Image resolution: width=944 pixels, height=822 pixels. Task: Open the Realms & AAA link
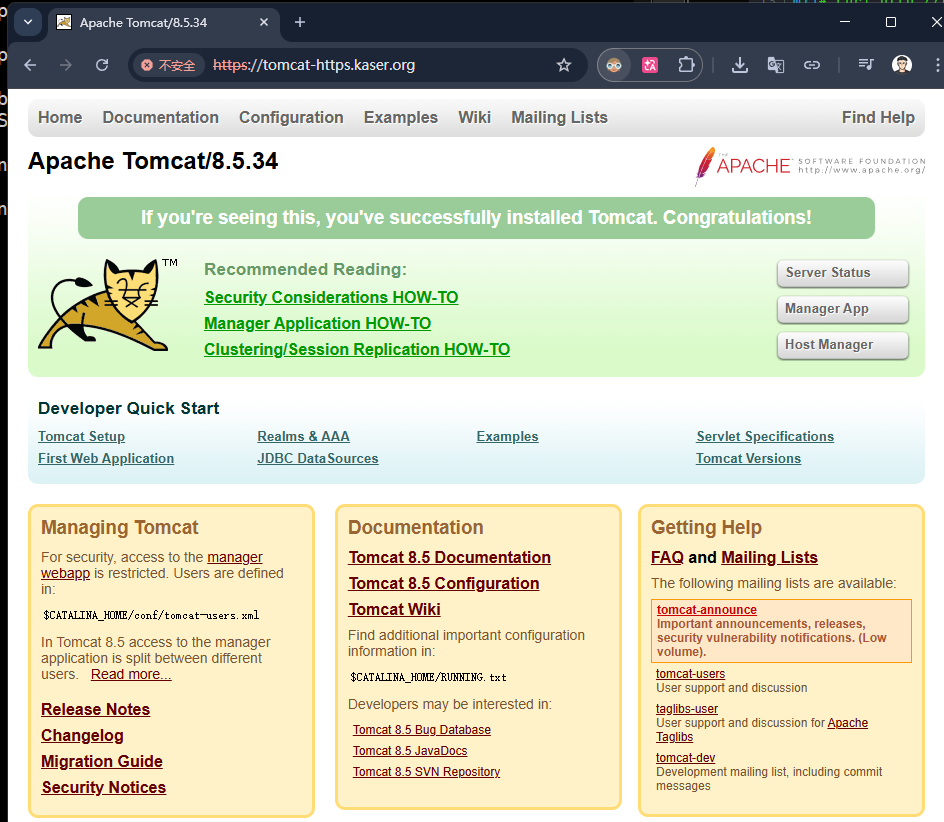303,437
